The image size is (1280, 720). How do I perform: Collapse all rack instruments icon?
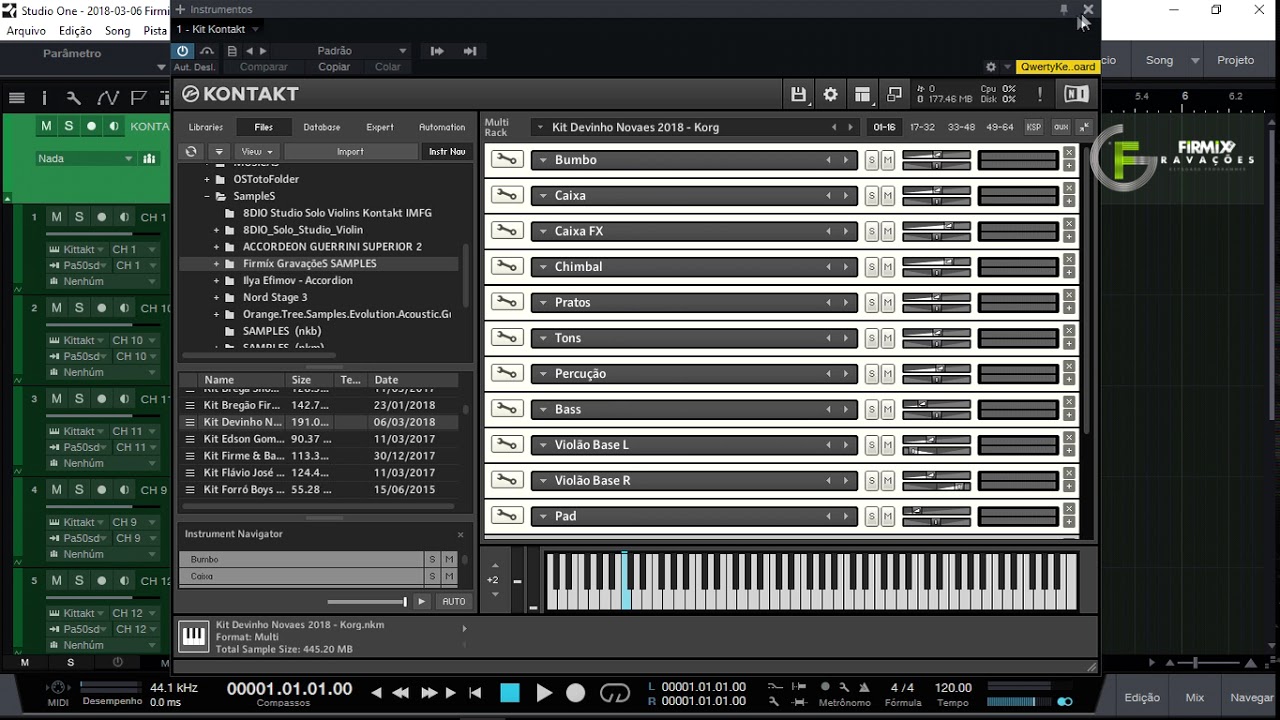pyautogui.click(x=1085, y=127)
